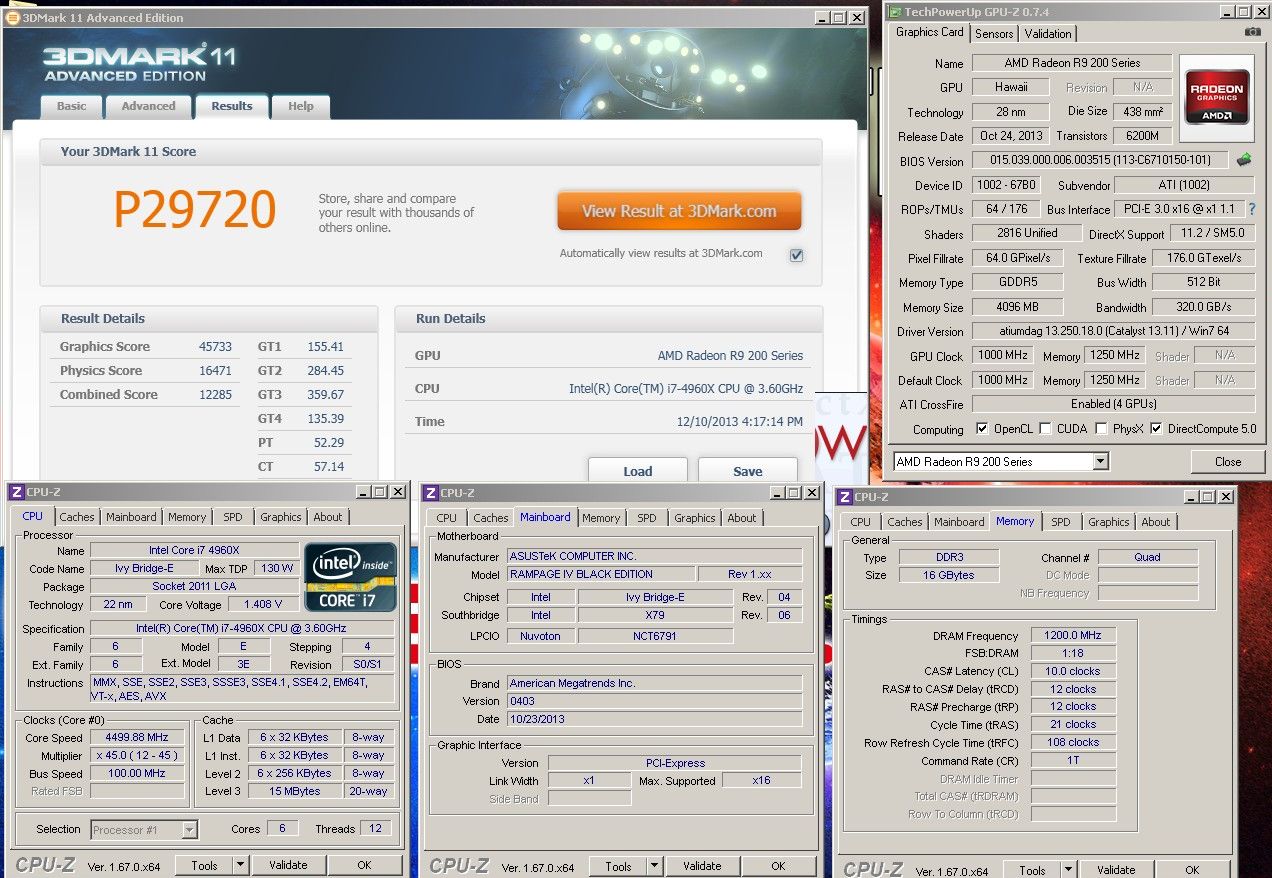The height and width of the screenshot is (878, 1272).
Task: Click the Combined Score 12285 value
Action: click(x=215, y=395)
